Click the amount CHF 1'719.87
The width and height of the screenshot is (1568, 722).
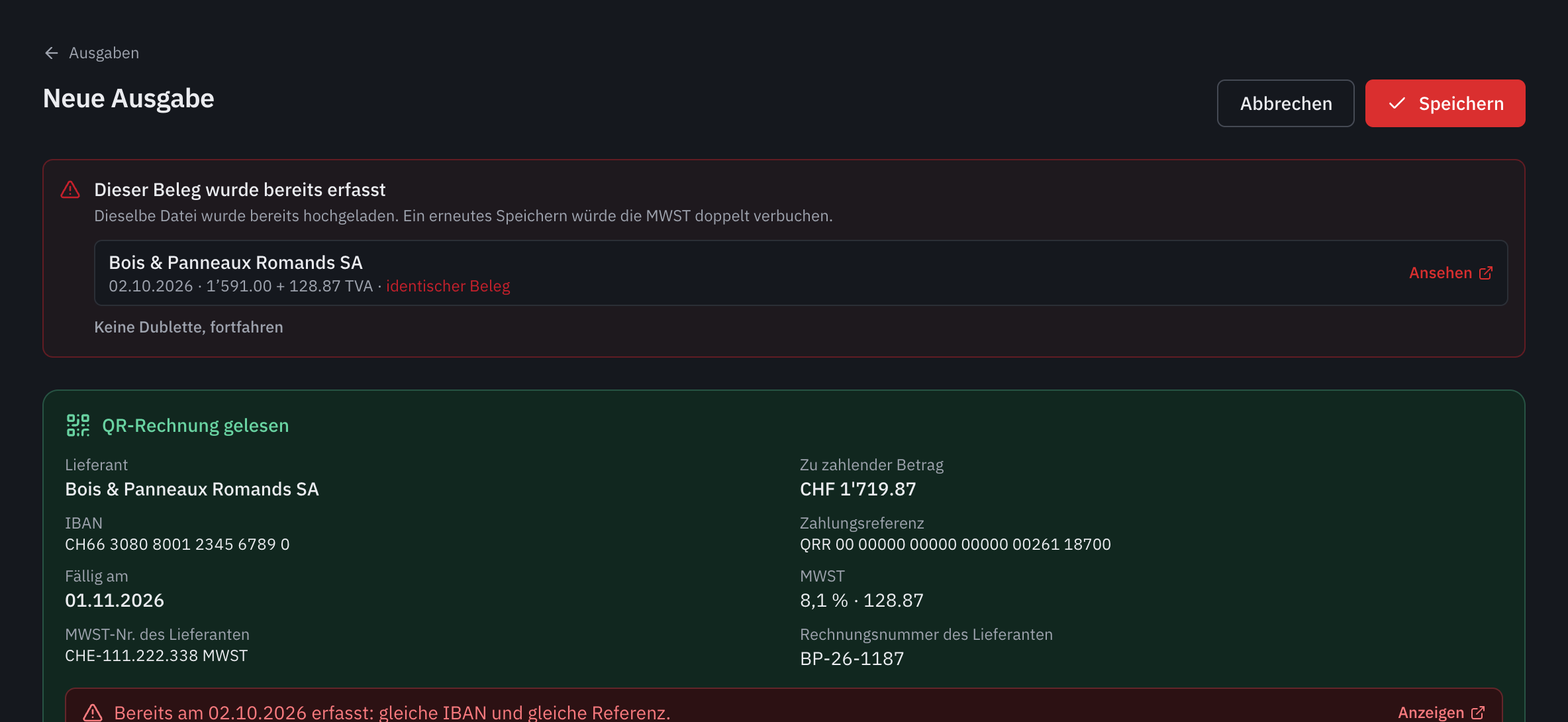click(x=858, y=489)
